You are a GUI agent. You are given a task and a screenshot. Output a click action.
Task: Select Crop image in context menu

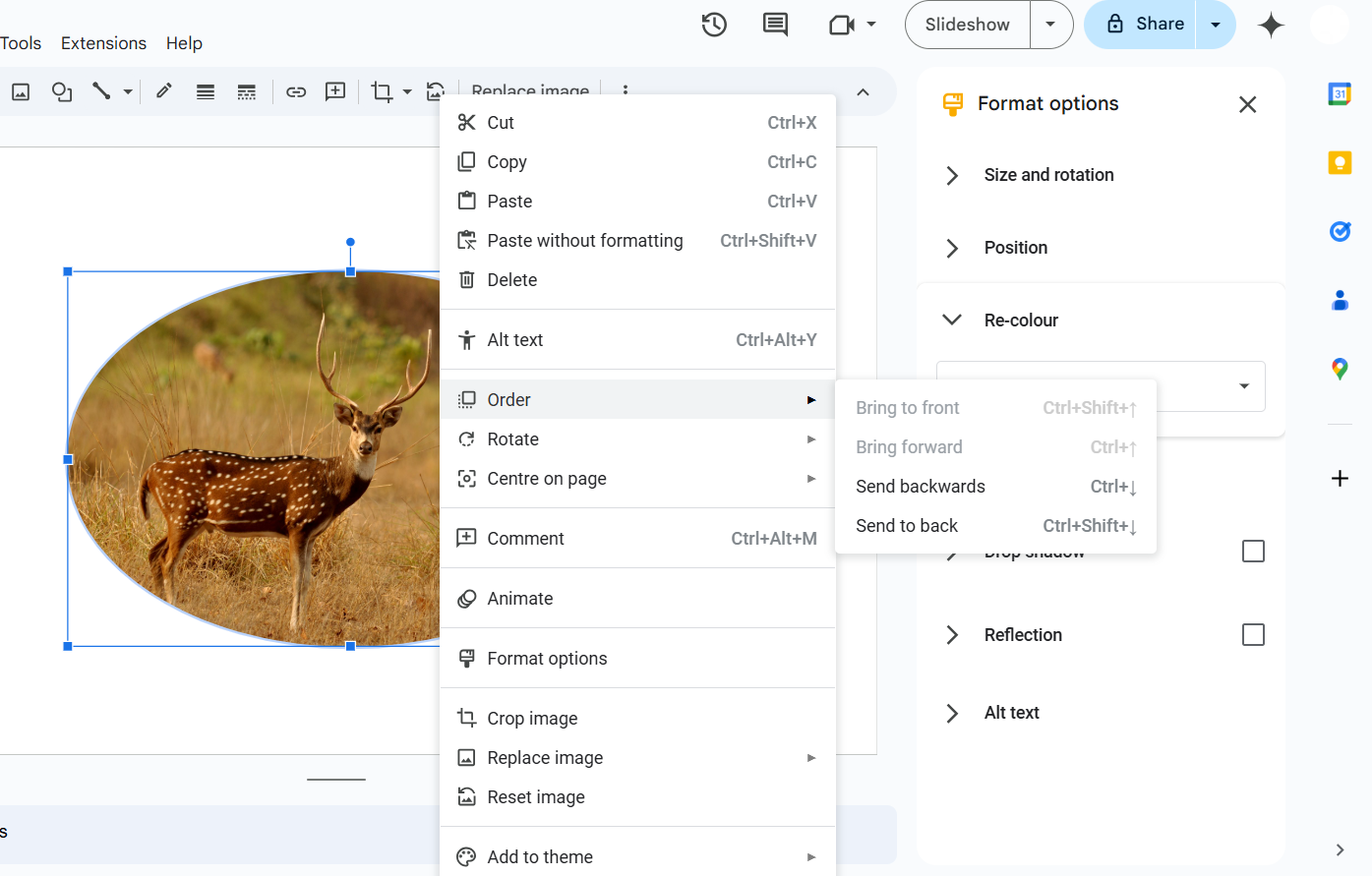532,719
